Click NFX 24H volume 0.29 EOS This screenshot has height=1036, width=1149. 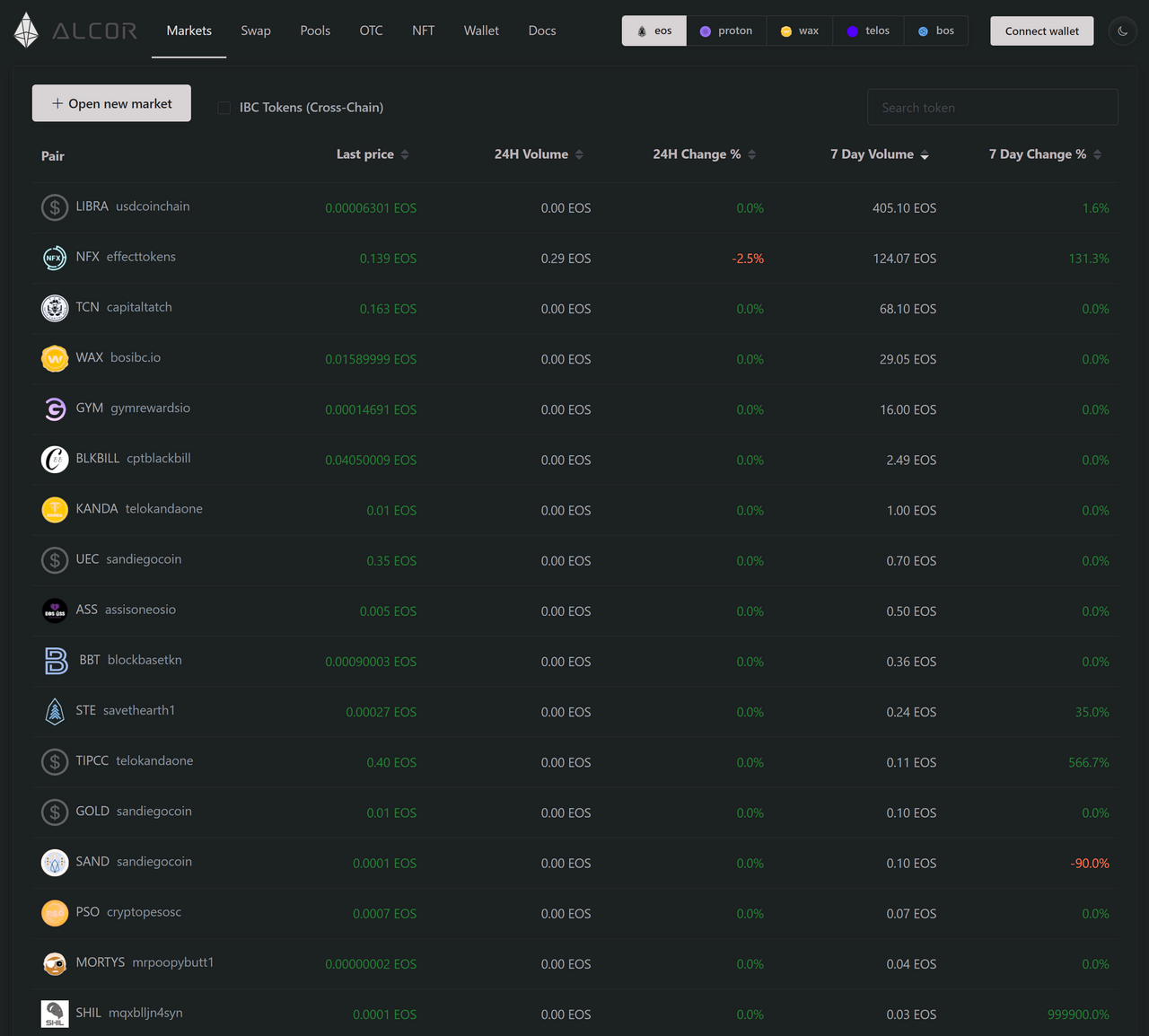[566, 259]
